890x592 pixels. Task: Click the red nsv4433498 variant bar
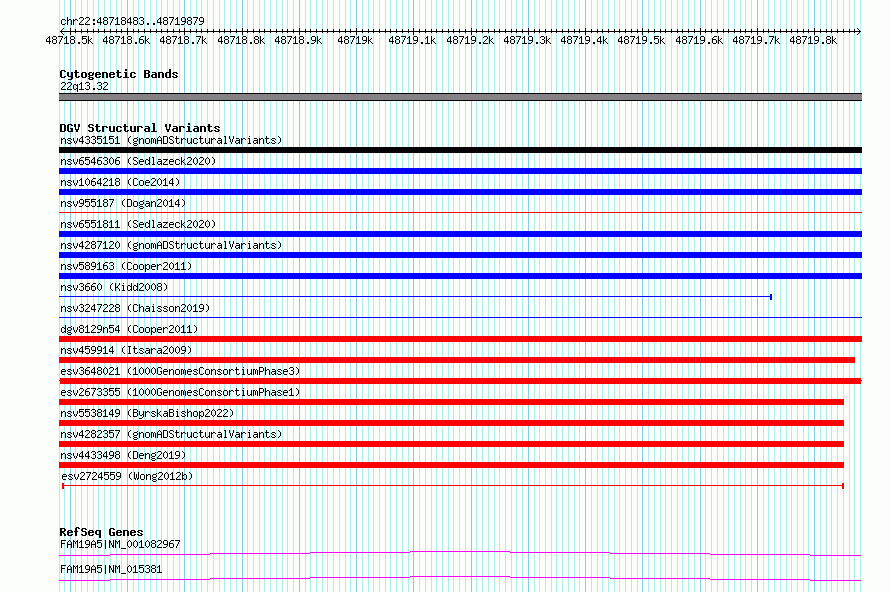(451, 465)
